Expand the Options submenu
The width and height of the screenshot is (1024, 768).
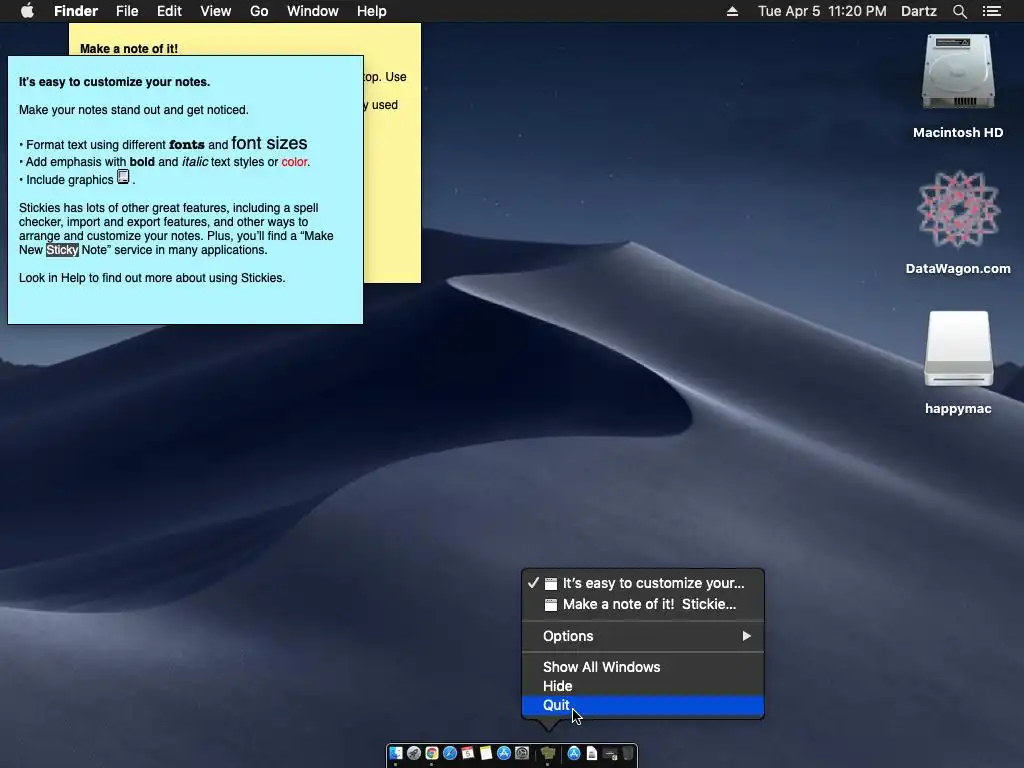[x=643, y=636]
